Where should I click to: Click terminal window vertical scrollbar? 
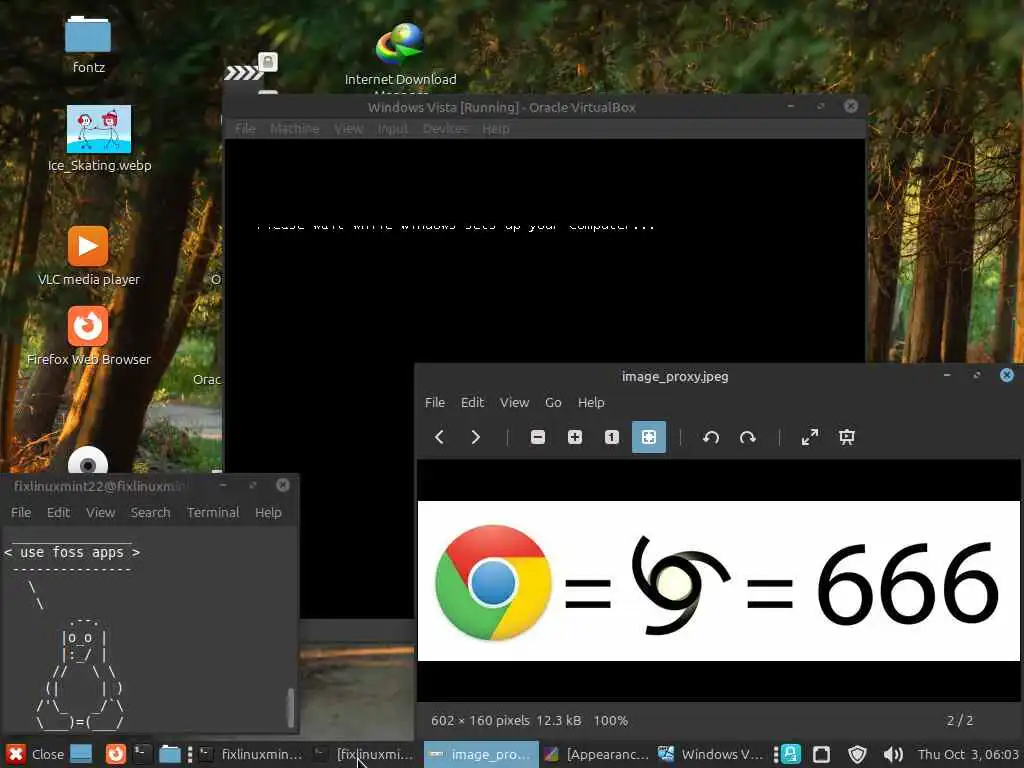click(x=291, y=707)
